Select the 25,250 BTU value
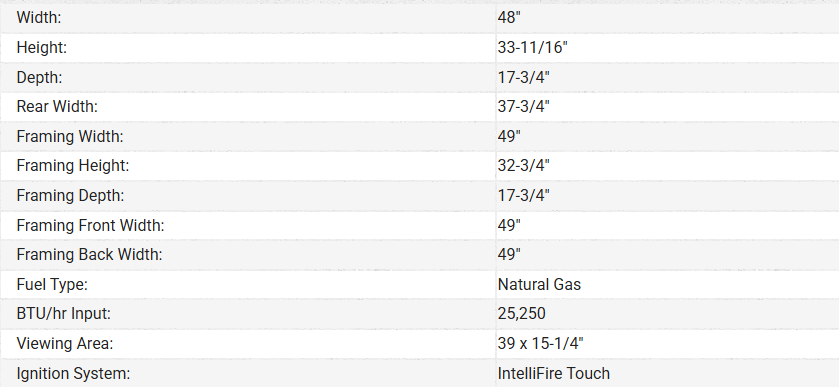The image size is (839, 387). (521, 314)
